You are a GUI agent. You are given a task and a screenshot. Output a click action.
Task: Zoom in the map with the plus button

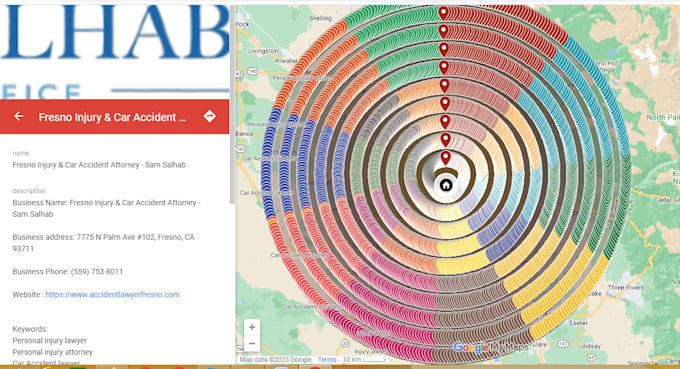(x=252, y=327)
